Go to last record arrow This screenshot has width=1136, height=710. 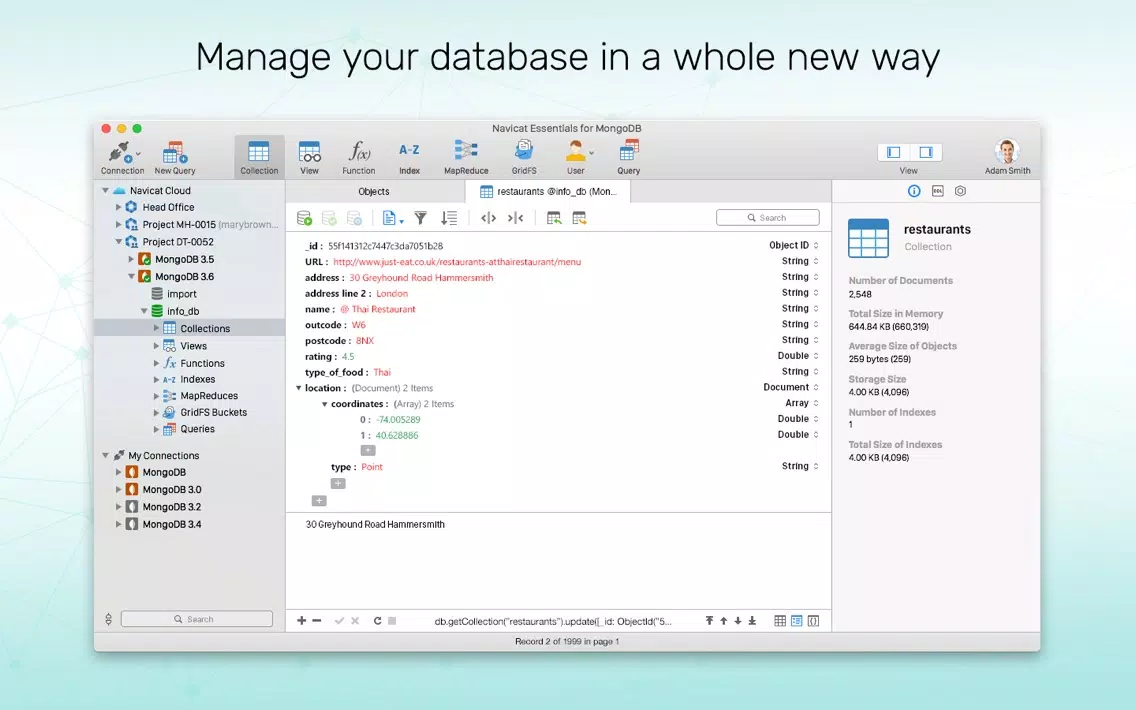pos(752,621)
